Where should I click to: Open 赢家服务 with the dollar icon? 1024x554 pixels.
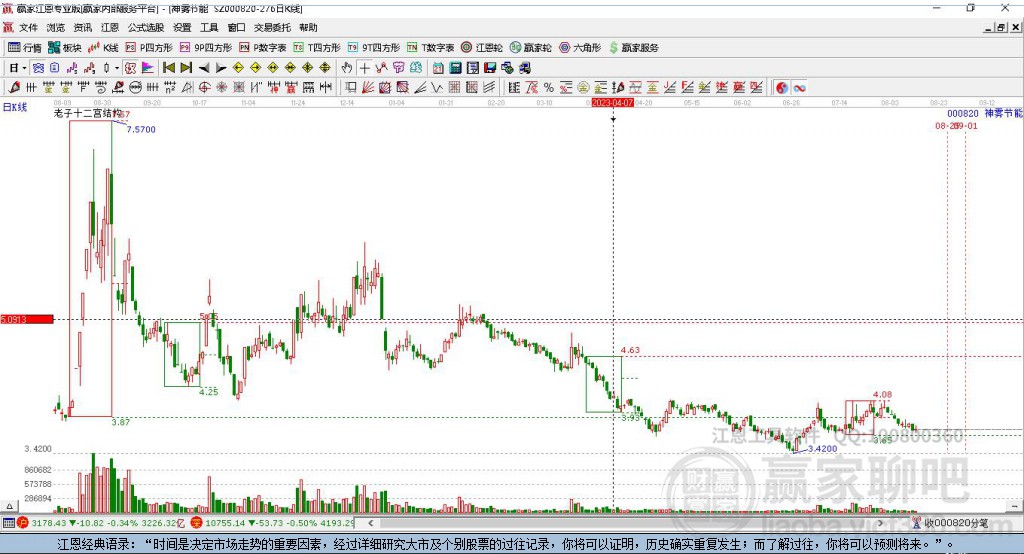633,48
